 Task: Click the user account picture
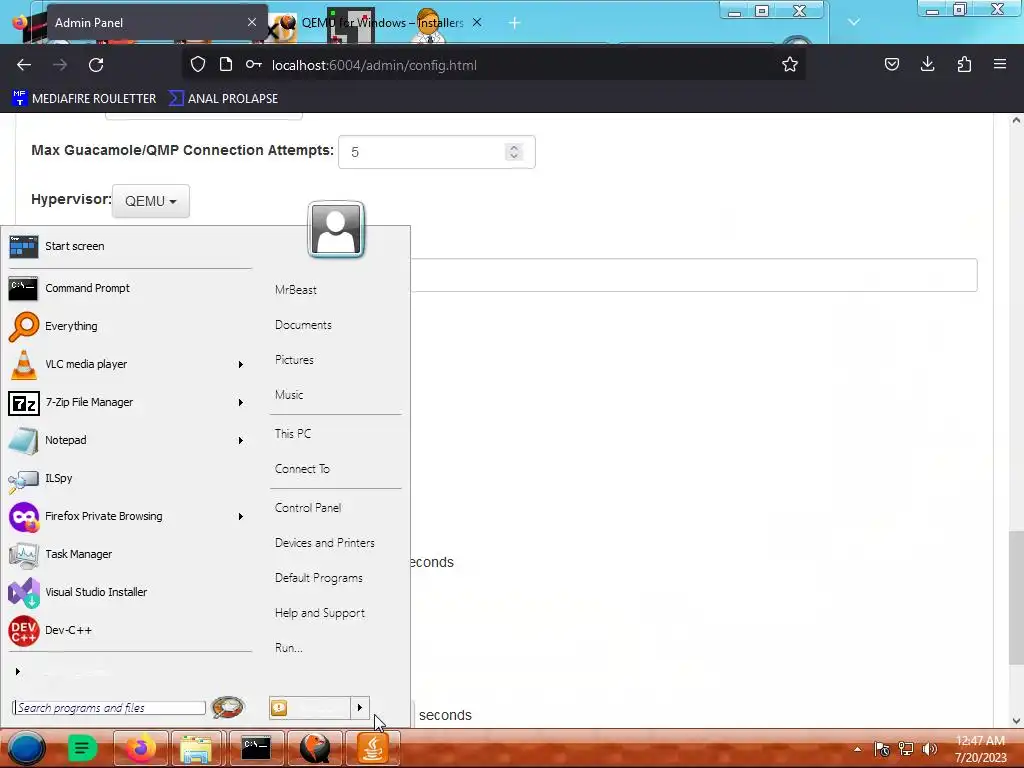pyautogui.click(x=336, y=229)
